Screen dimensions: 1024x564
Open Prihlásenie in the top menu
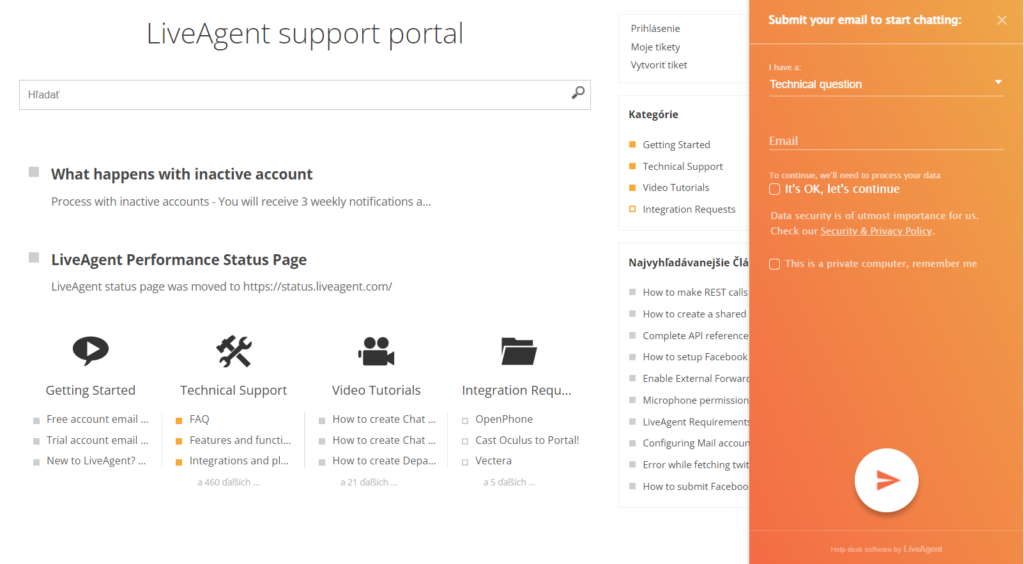tap(655, 28)
